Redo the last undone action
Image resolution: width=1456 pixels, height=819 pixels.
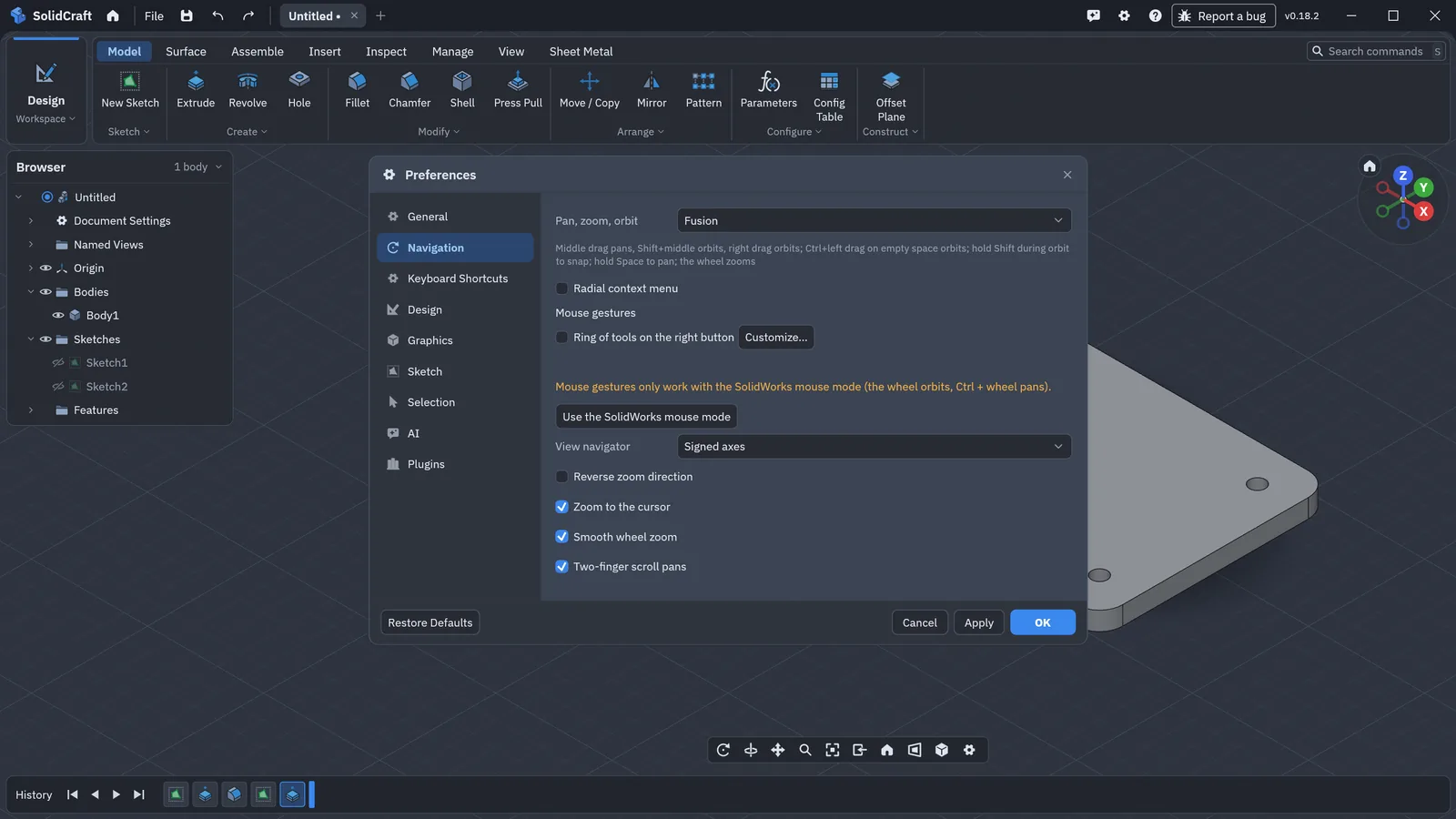pos(248,15)
